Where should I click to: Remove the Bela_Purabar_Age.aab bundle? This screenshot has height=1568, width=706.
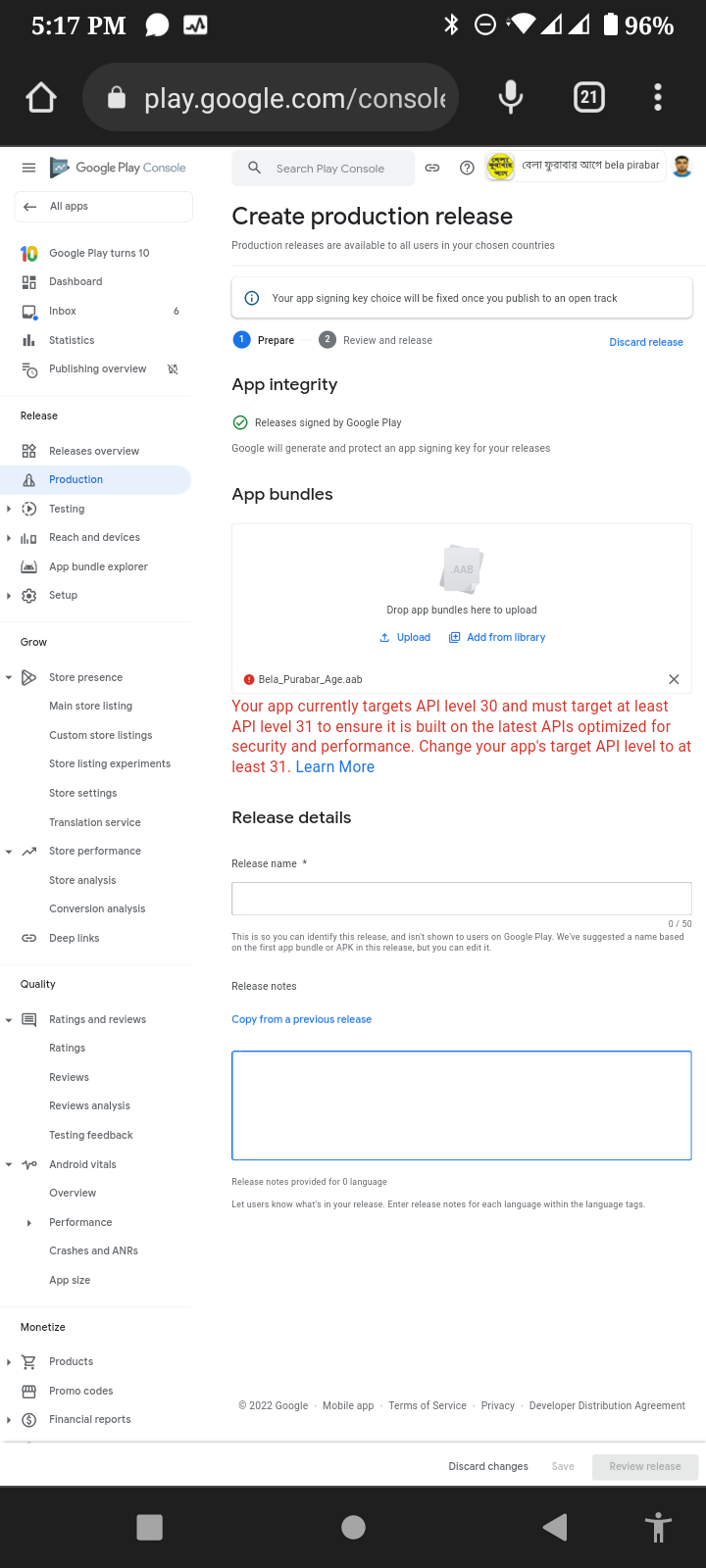pyautogui.click(x=674, y=679)
